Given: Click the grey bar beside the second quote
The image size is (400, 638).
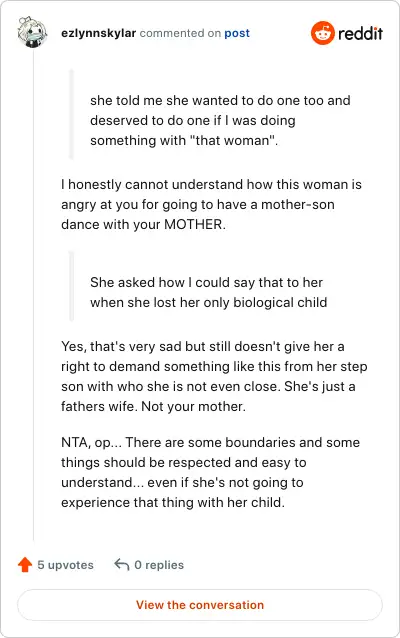Looking at the screenshot, I should 72,286.
